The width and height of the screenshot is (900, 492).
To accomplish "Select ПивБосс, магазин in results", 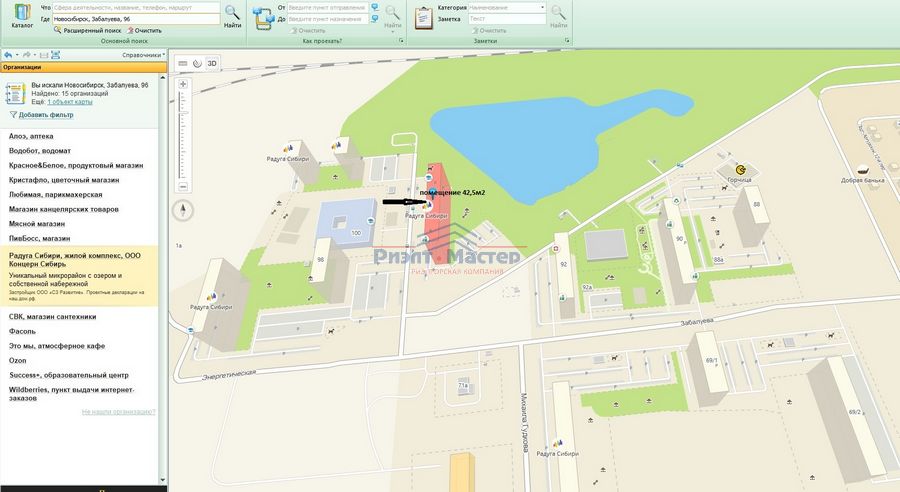I will point(39,238).
